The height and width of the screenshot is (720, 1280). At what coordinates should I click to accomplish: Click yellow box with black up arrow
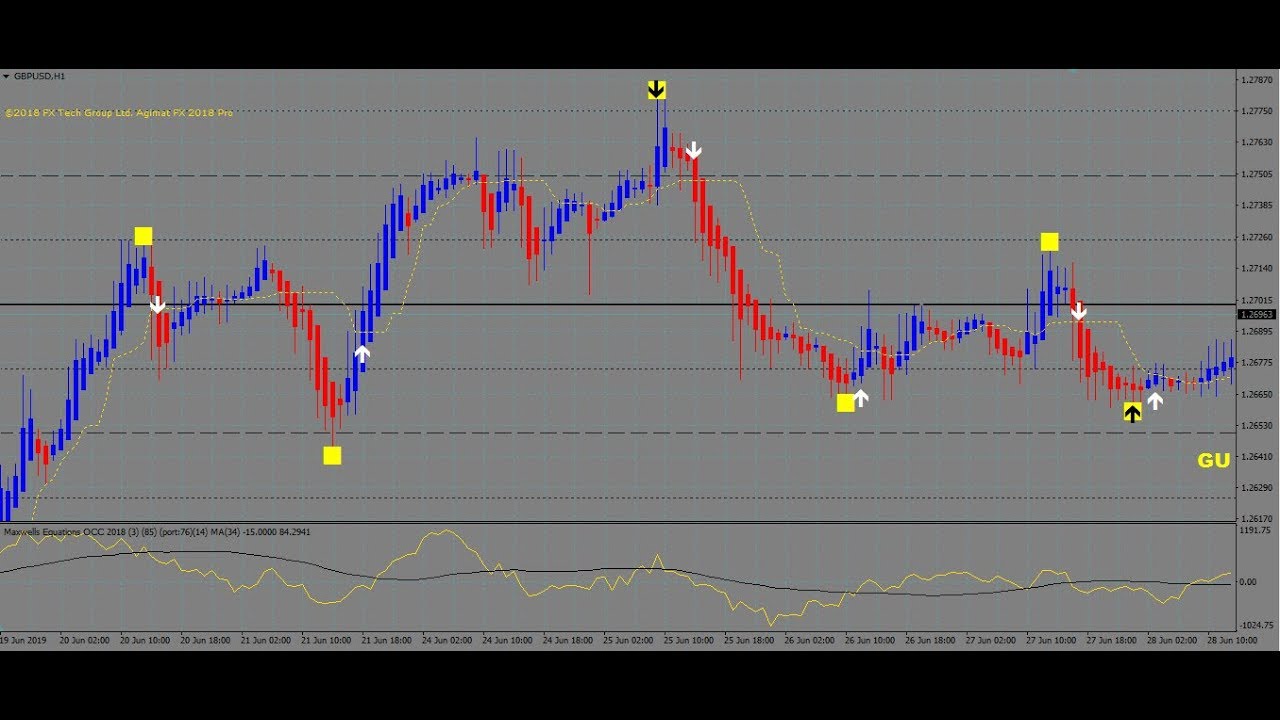coord(1132,411)
